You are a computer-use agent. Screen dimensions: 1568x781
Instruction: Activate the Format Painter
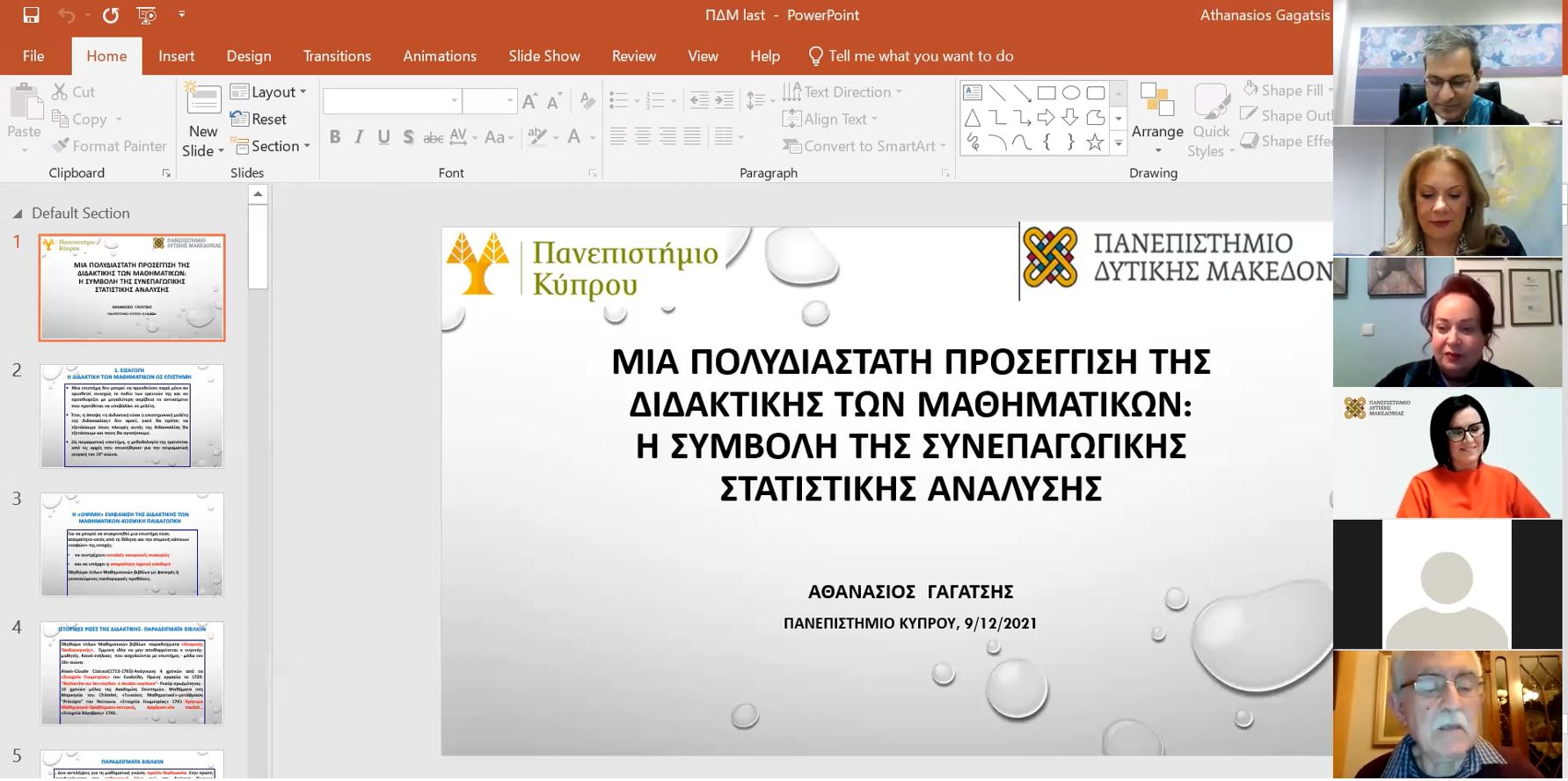pos(109,146)
